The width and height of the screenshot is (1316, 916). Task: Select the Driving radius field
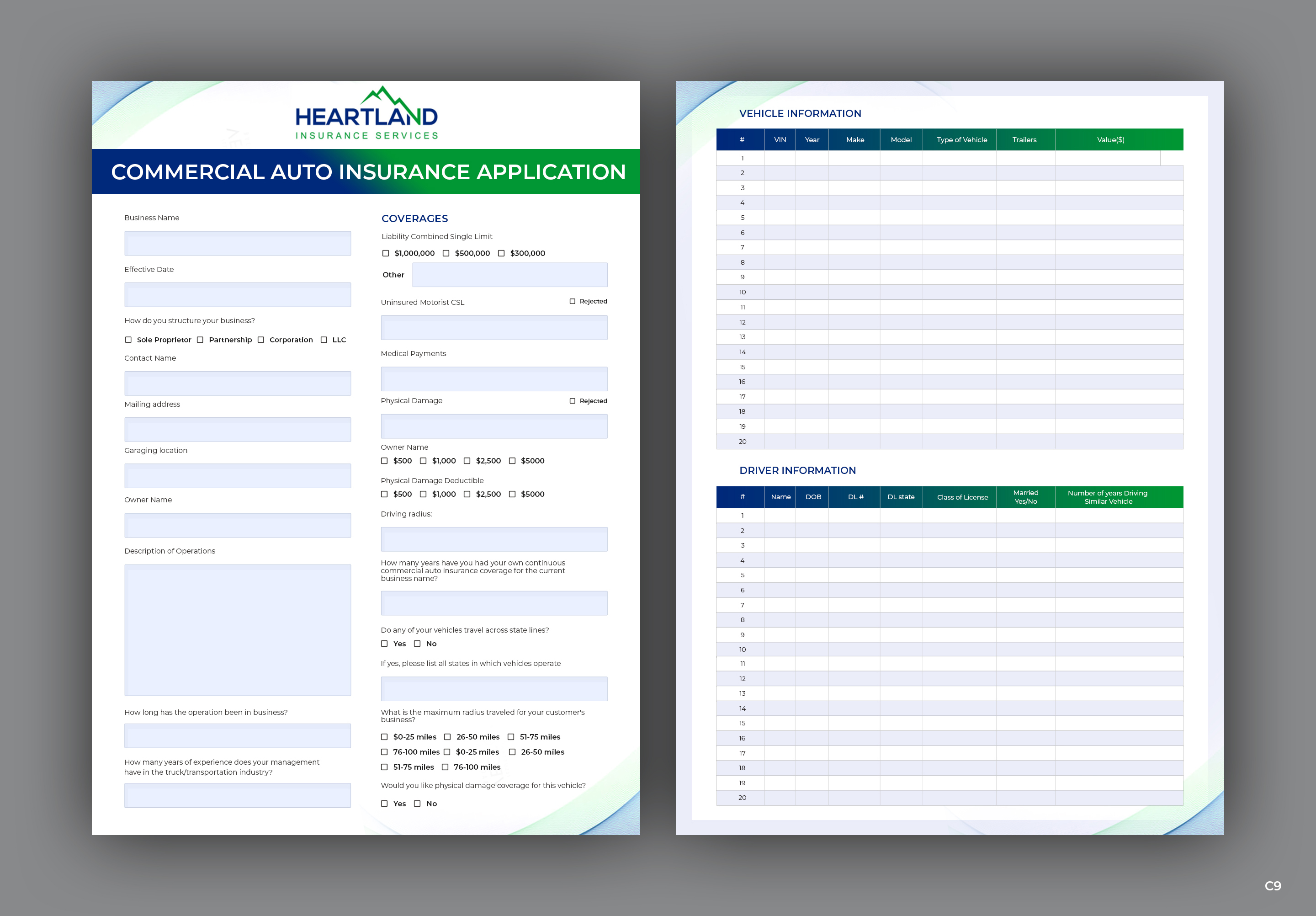click(x=494, y=539)
